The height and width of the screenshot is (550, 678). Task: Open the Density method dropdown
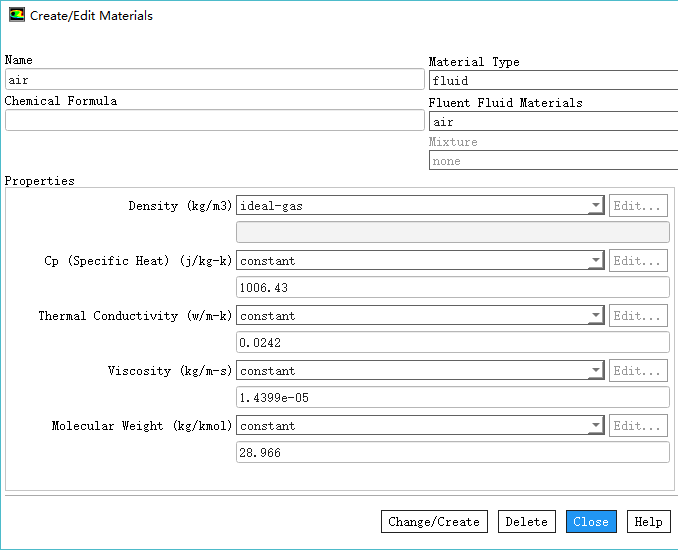(420, 206)
